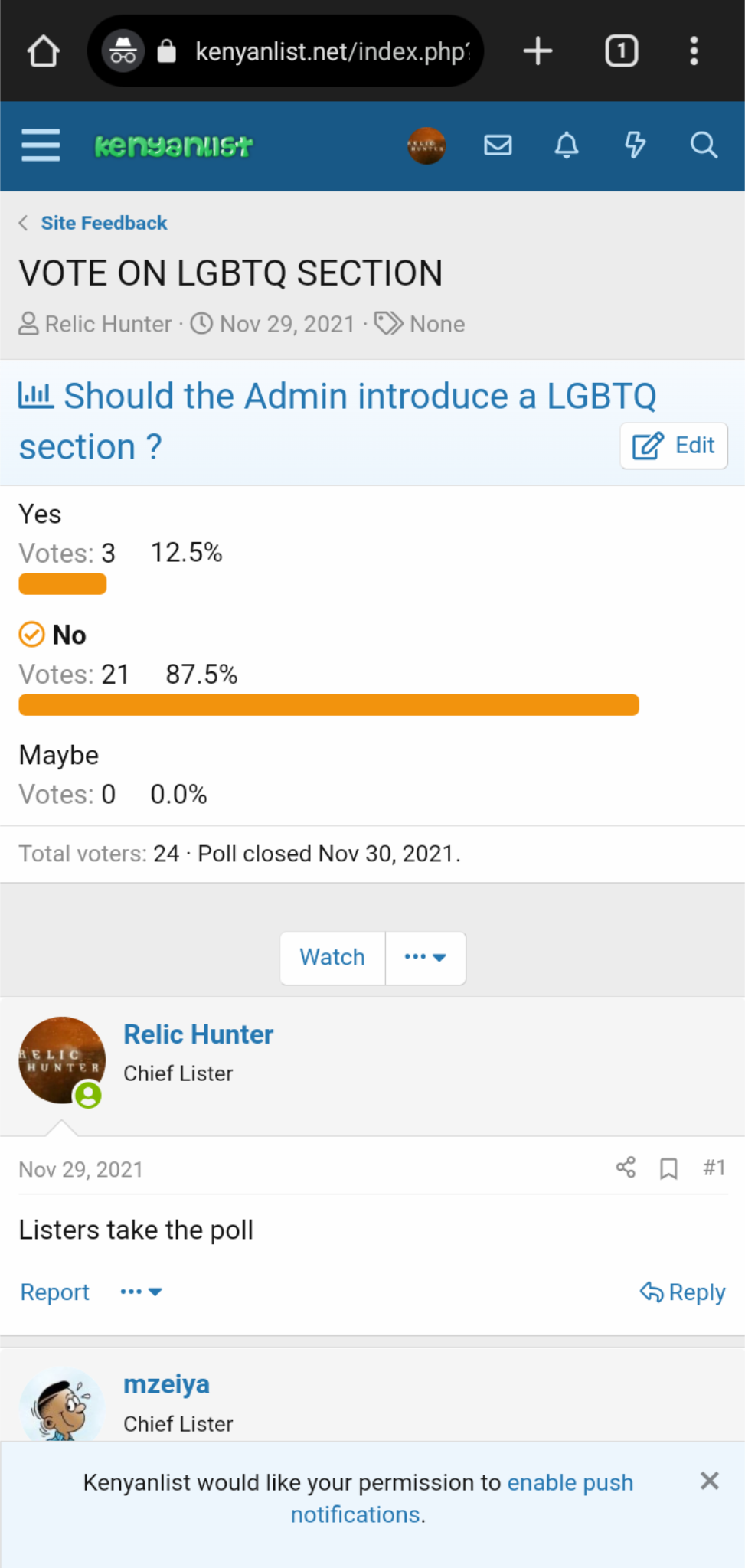Share post #1 via share icon

[626, 1168]
